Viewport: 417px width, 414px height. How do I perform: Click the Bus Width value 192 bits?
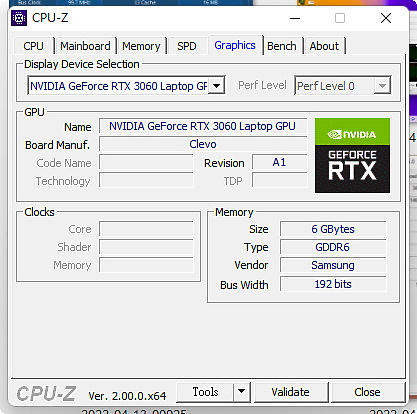[333, 284]
